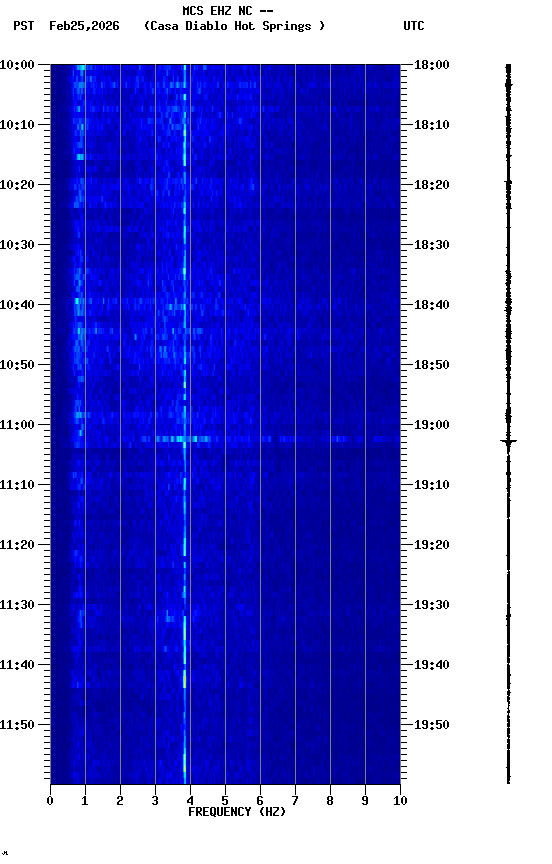Click the 18:30 UTC time label
552x864 pixels.
coord(432,245)
